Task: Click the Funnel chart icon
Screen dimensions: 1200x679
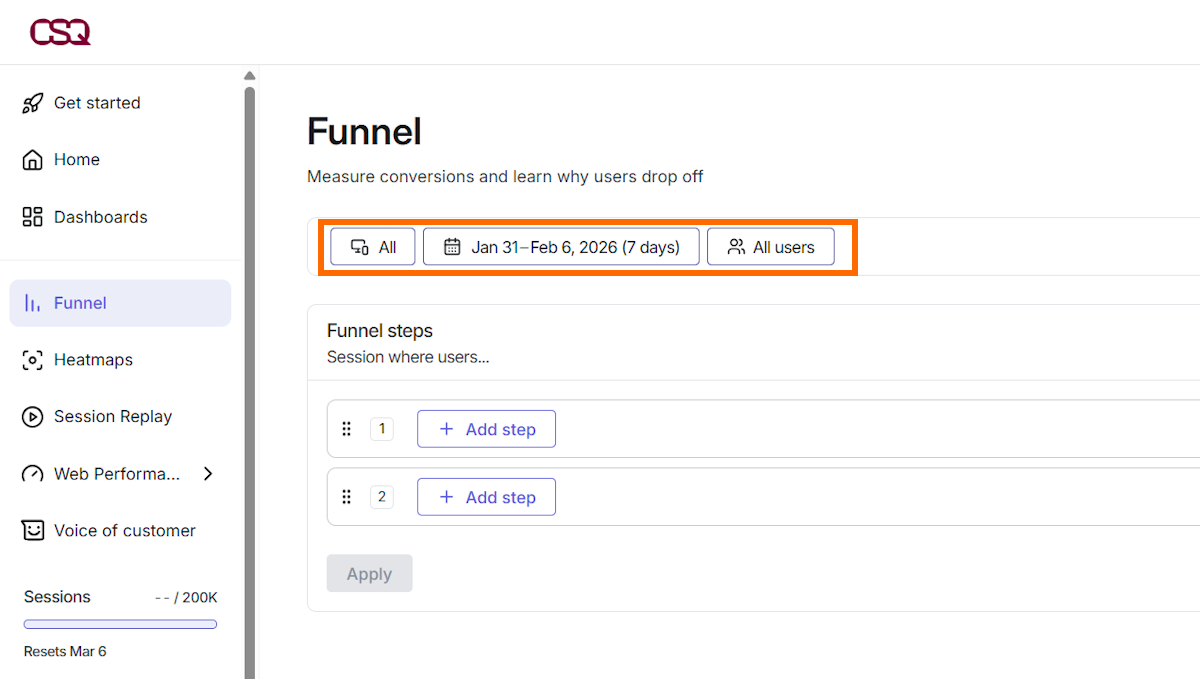Action: click(x=31, y=302)
